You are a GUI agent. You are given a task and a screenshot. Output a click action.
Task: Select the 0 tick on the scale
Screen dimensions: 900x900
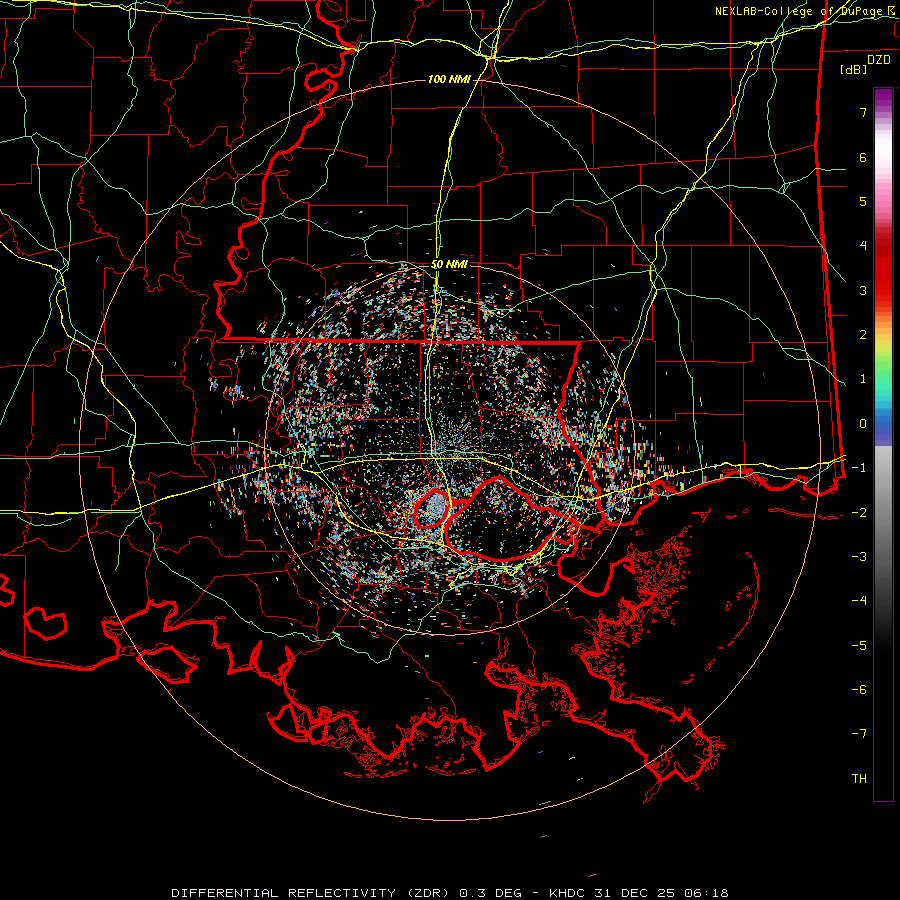click(863, 424)
